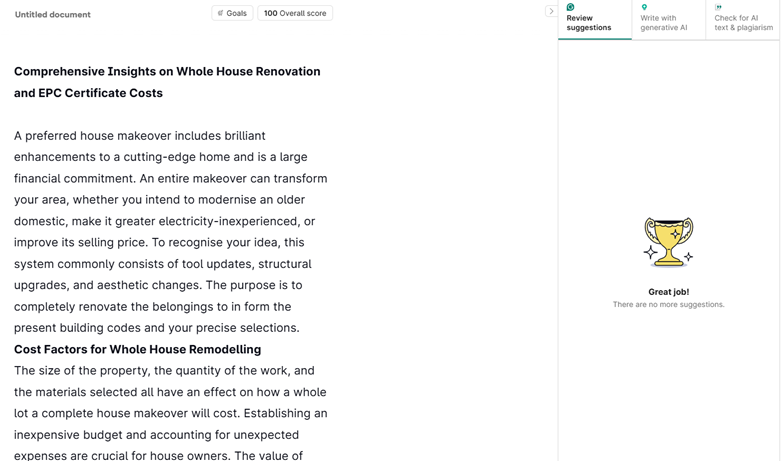View the 100 Overall score details
Viewport: 781px width, 461px height.
295,13
